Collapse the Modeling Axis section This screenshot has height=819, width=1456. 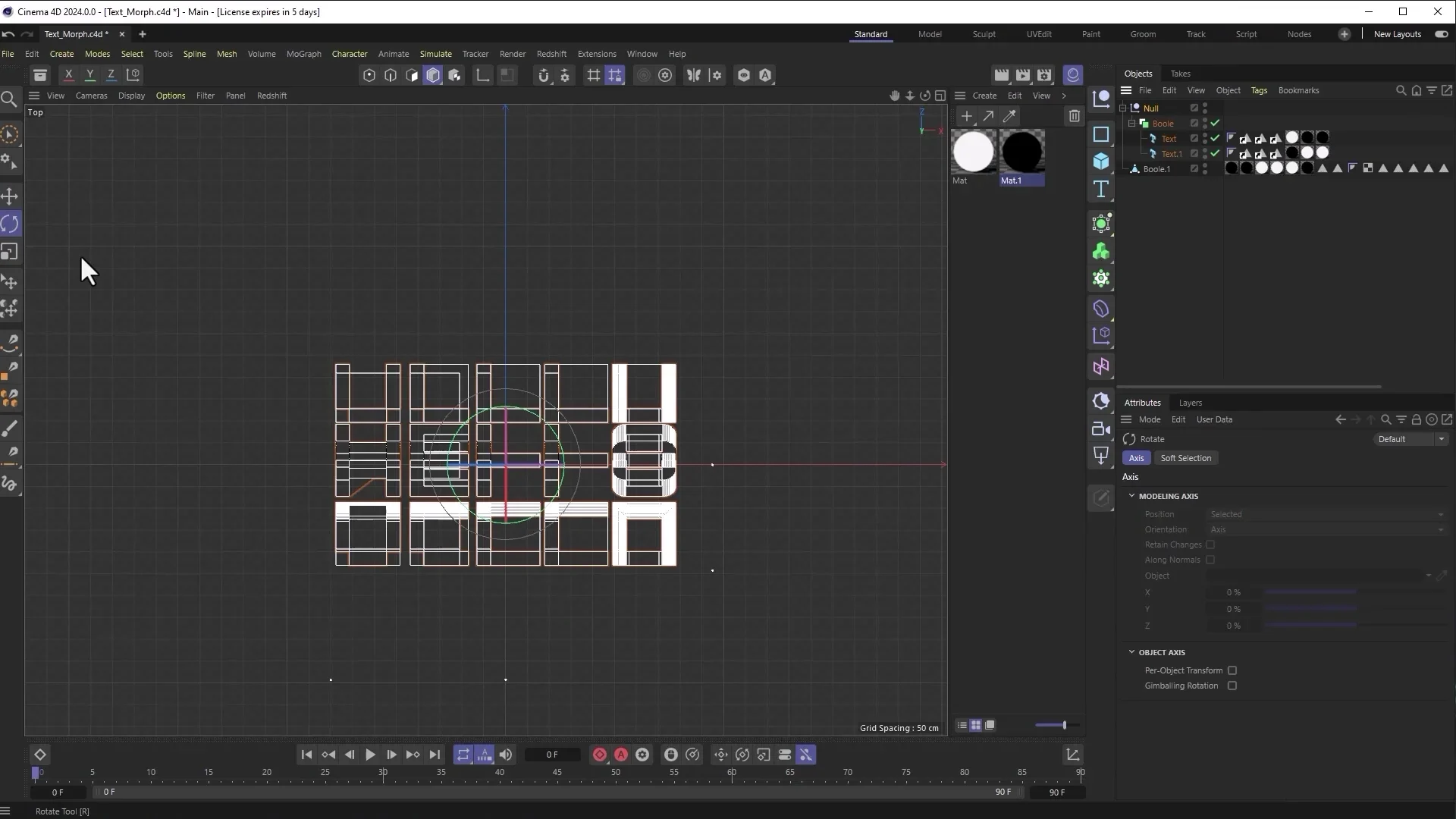[1131, 496]
